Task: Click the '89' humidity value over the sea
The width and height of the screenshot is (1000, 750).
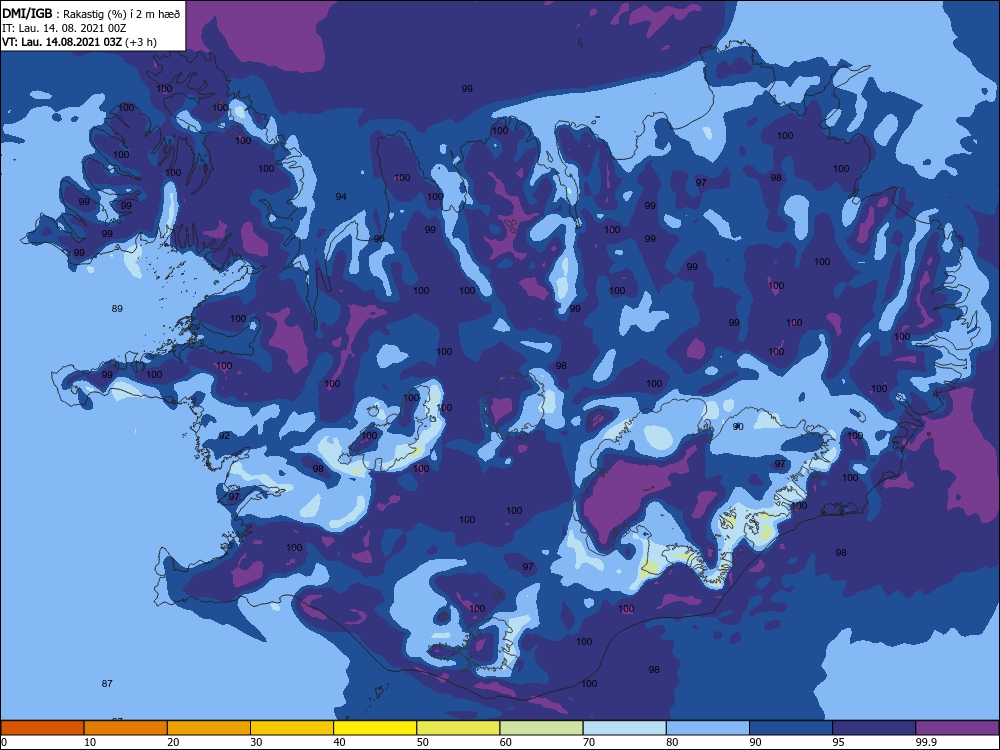Action: pos(117,309)
